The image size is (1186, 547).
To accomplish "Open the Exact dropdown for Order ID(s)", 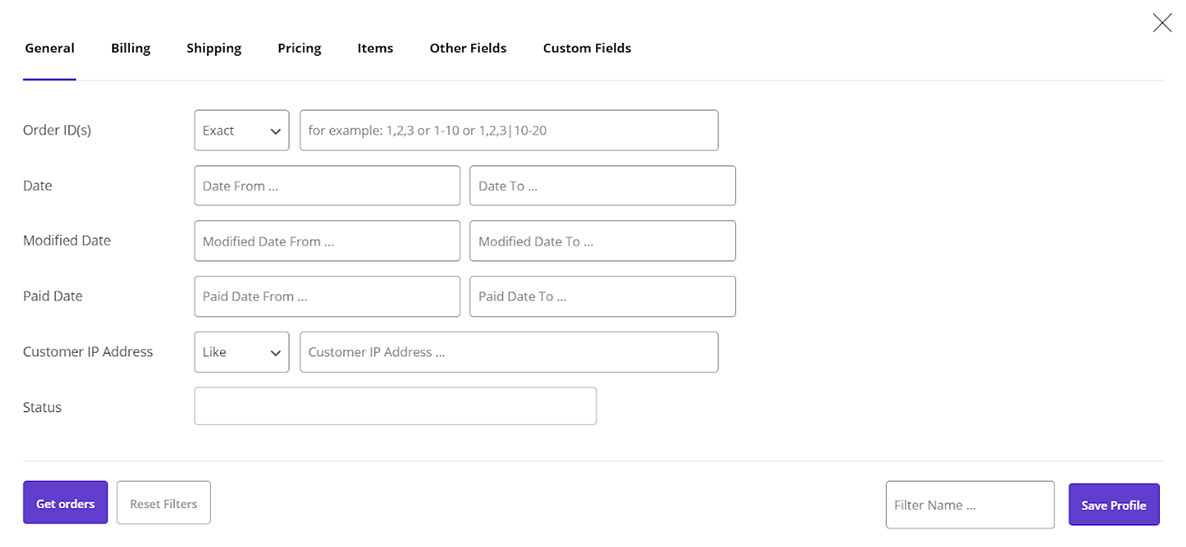I will [x=241, y=130].
